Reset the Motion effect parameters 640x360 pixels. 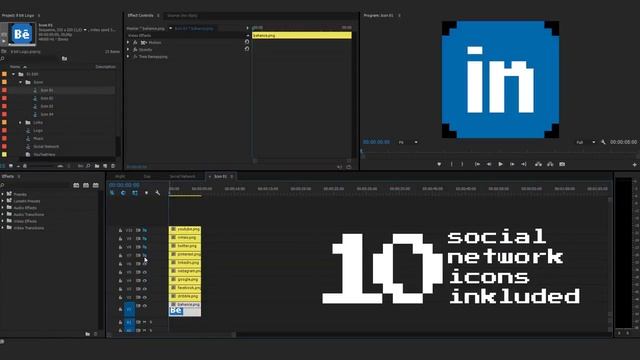247,42
